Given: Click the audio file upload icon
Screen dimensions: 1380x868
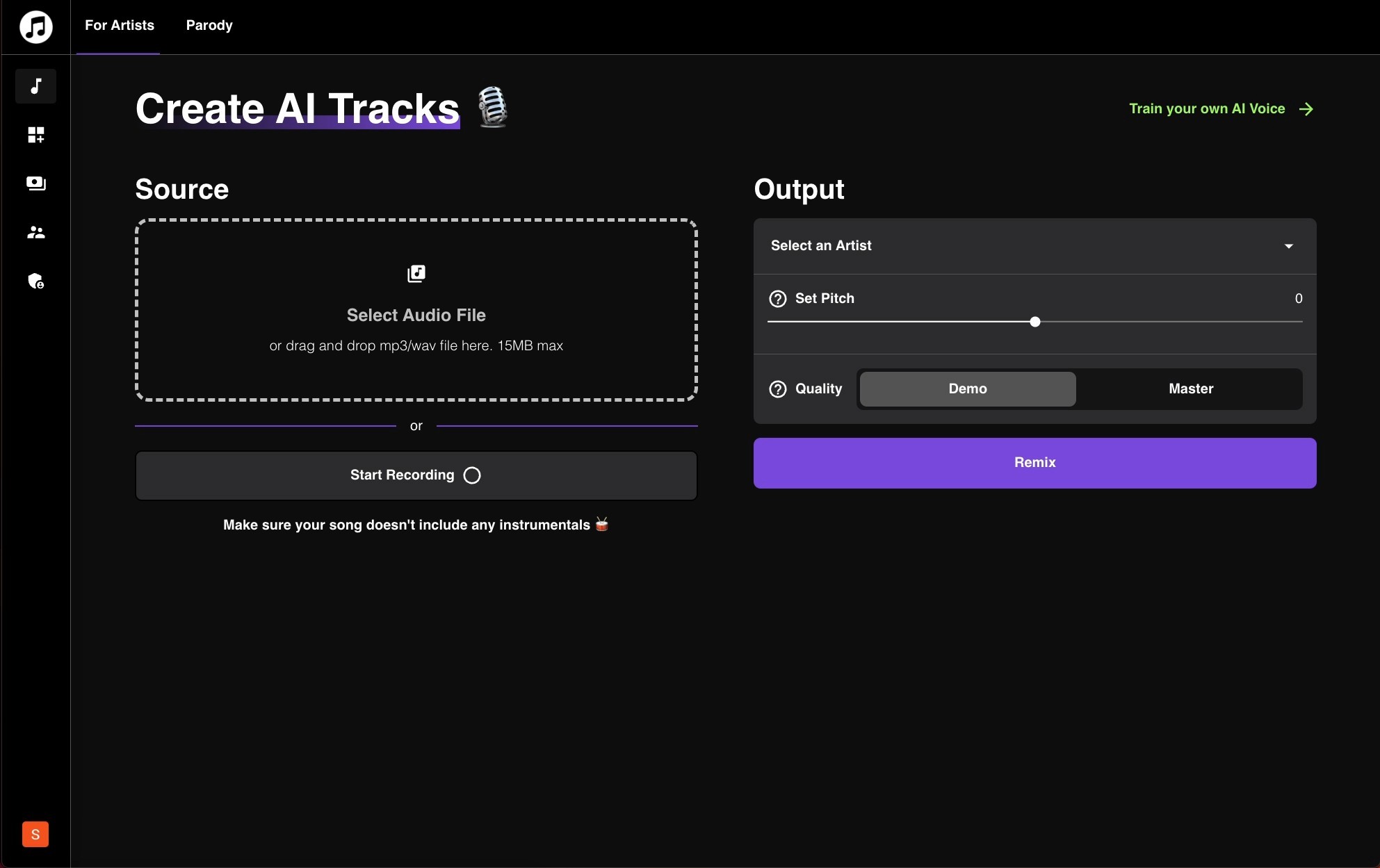Looking at the screenshot, I should click(416, 273).
